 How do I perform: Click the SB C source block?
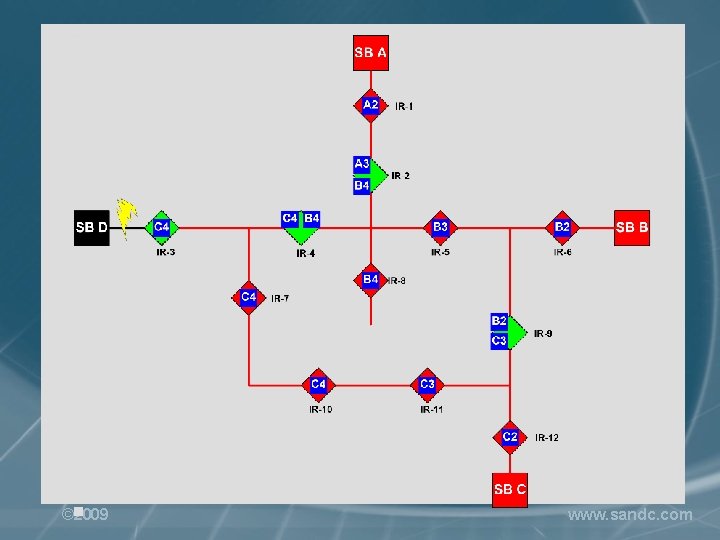click(x=510, y=490)
